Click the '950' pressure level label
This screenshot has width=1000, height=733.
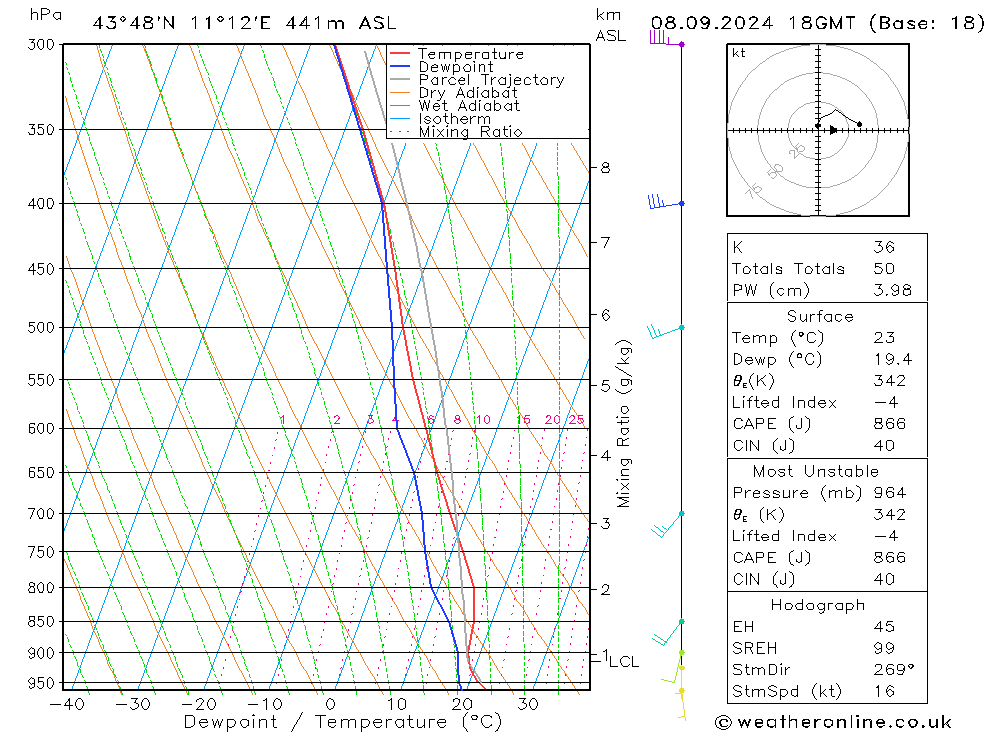[41, 683]
